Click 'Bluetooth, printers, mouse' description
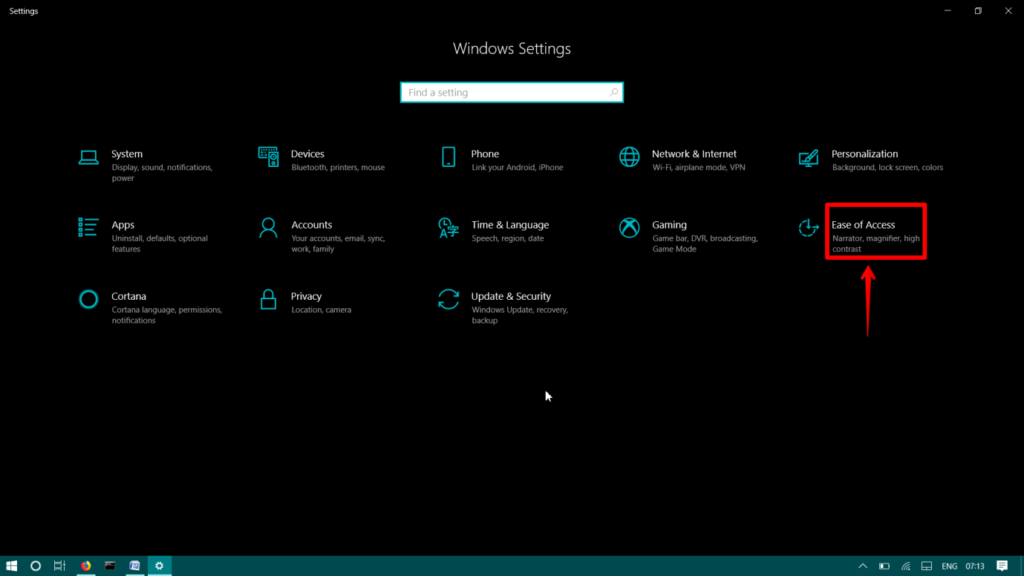Viewport: 1024px width, 576px height. tap(338, 167)
